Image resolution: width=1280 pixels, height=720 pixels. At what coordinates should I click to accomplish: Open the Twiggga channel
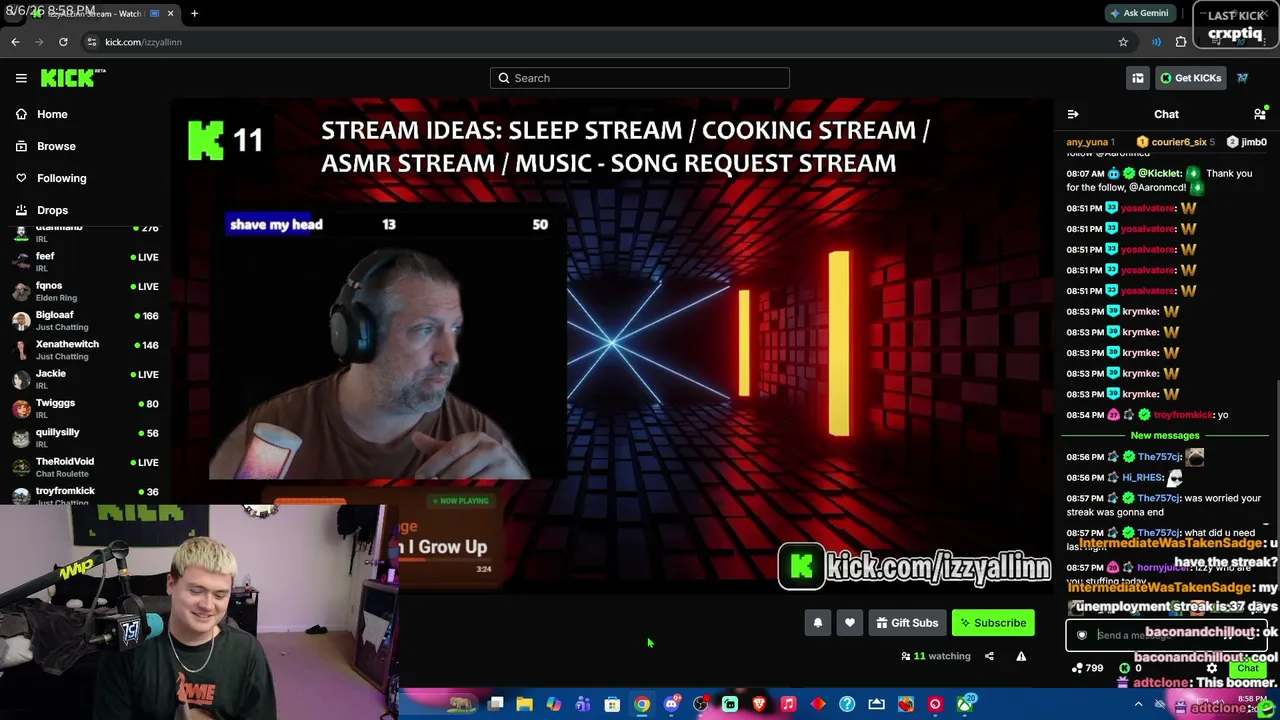pos(85,408)
